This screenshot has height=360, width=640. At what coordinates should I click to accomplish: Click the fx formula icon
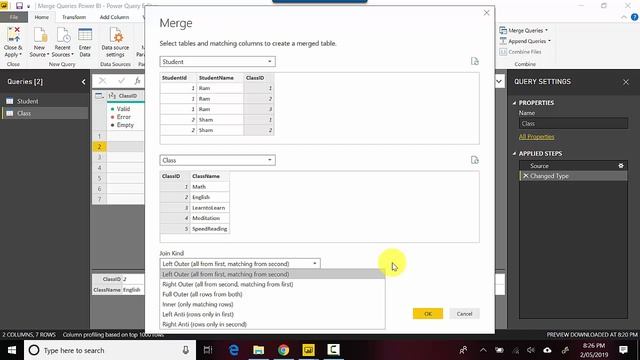pos(138,81)
